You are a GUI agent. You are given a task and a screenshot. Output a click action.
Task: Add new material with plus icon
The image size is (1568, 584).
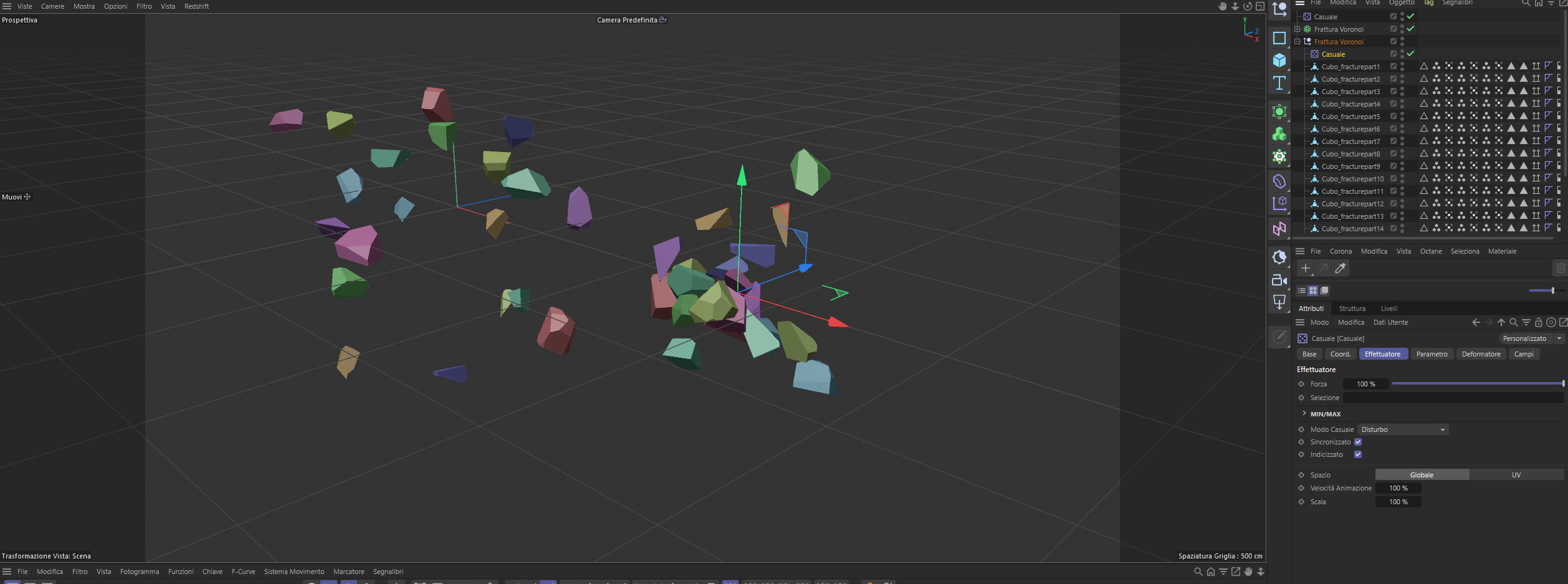[1305, 269]
